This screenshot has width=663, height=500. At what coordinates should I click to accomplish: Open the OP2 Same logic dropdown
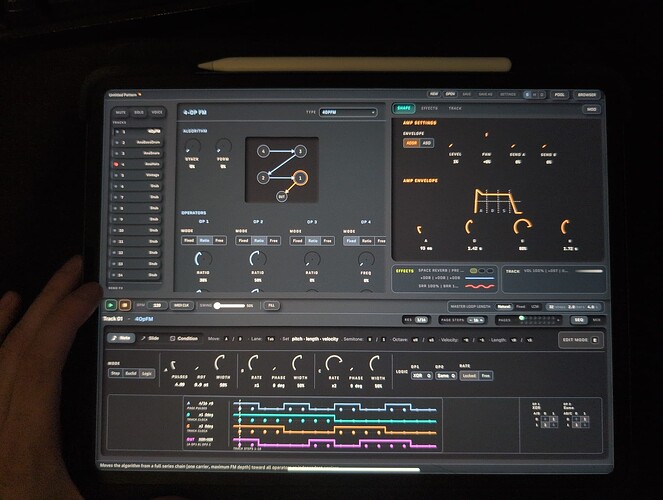[446, 376]
